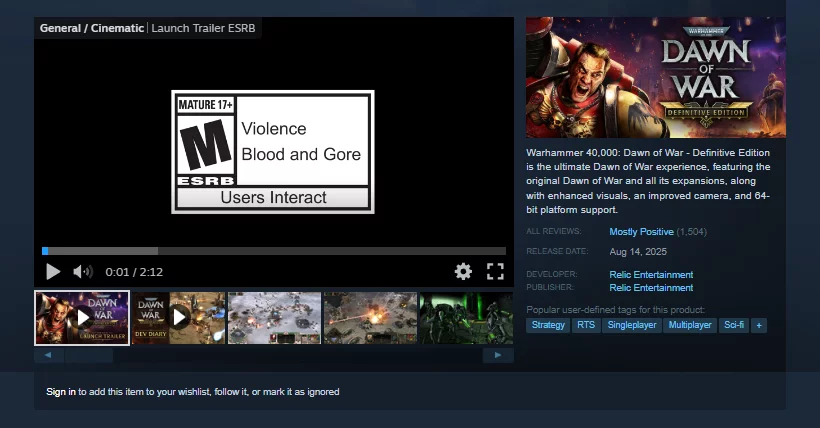Open the explosion battle screenshot thumbnail
820x428 pixels.
pyautogui.click(x=370, y=317)
